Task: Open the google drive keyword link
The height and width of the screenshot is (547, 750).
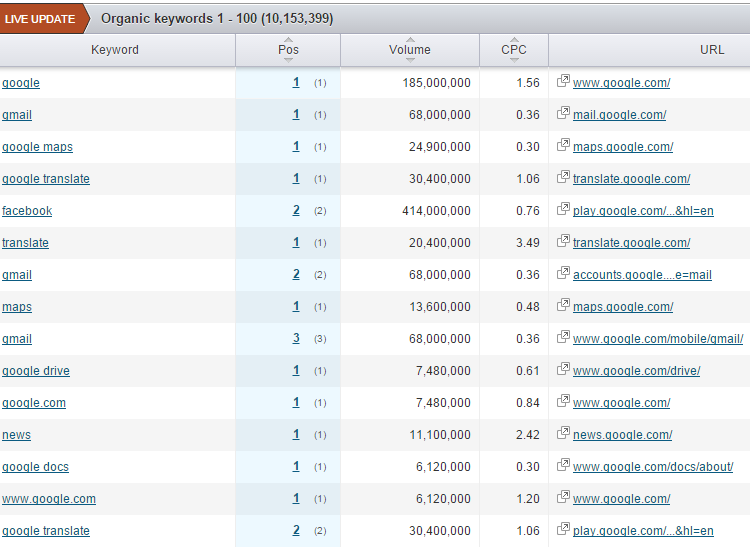Action: (x=36, y=371)
